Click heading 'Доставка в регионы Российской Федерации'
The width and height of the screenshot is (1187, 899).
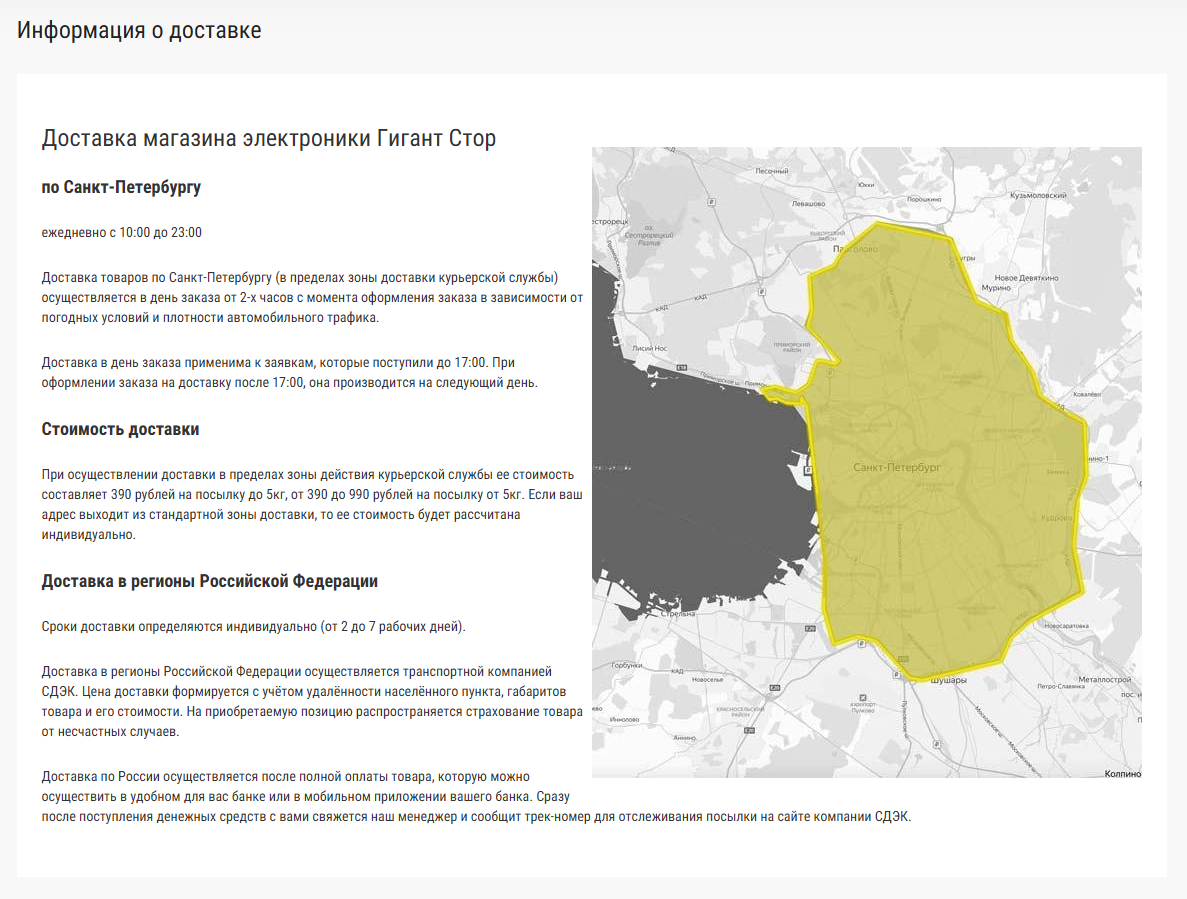210,581
